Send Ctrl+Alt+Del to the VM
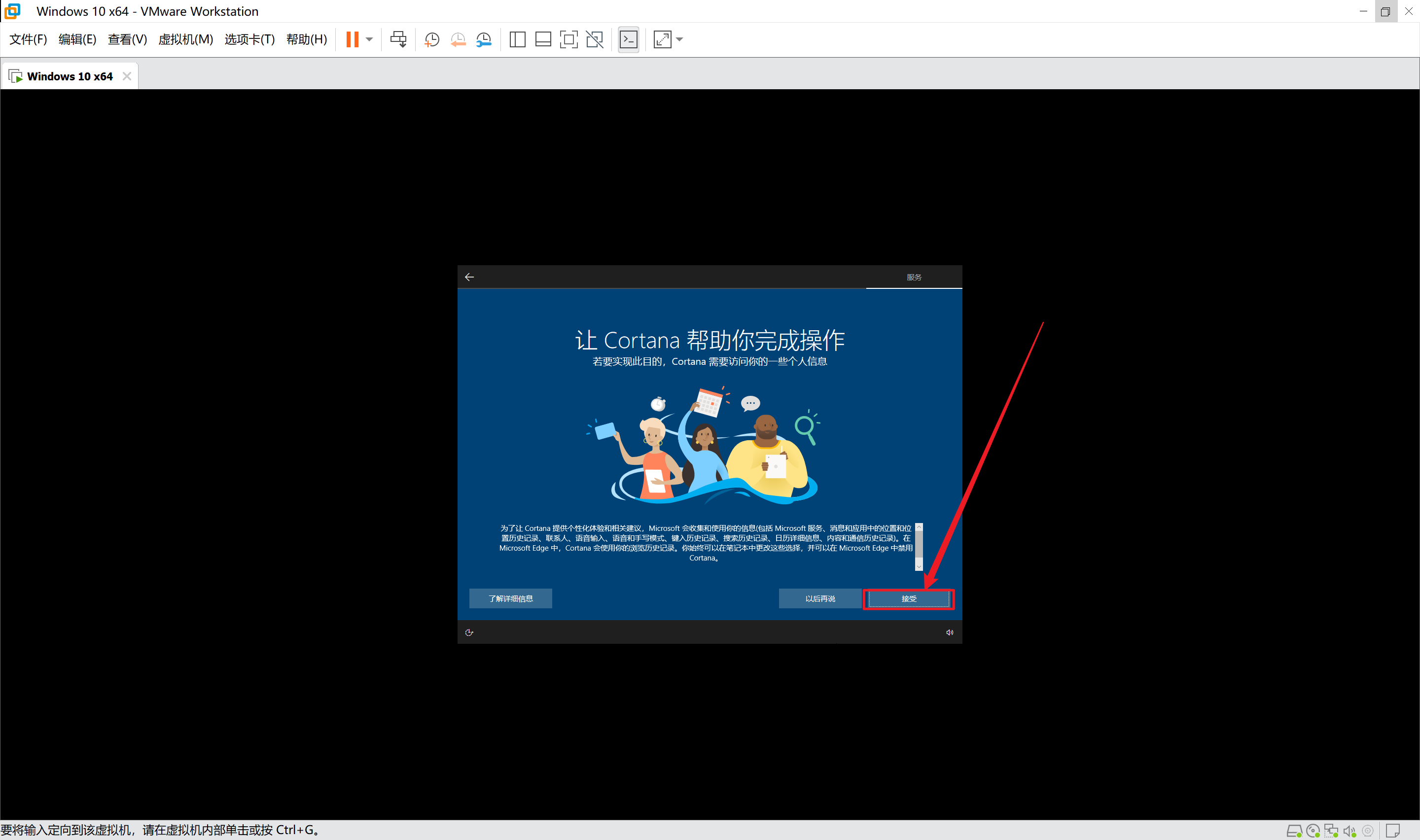This screenshot has height=840, width=1420. 398,39
